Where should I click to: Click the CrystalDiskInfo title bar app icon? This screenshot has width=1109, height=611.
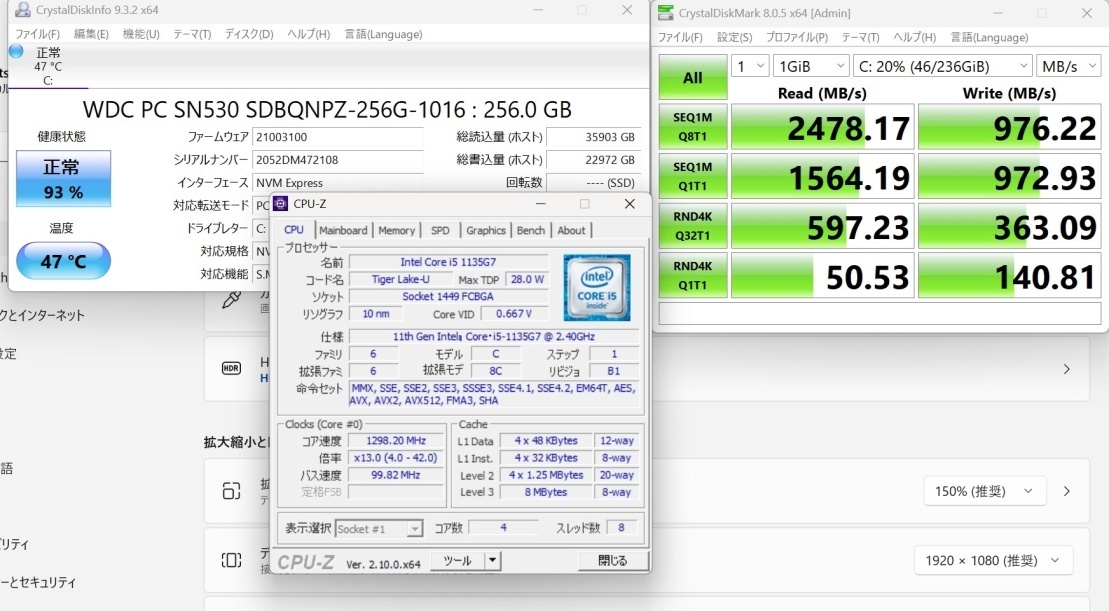tap(22, 10)
